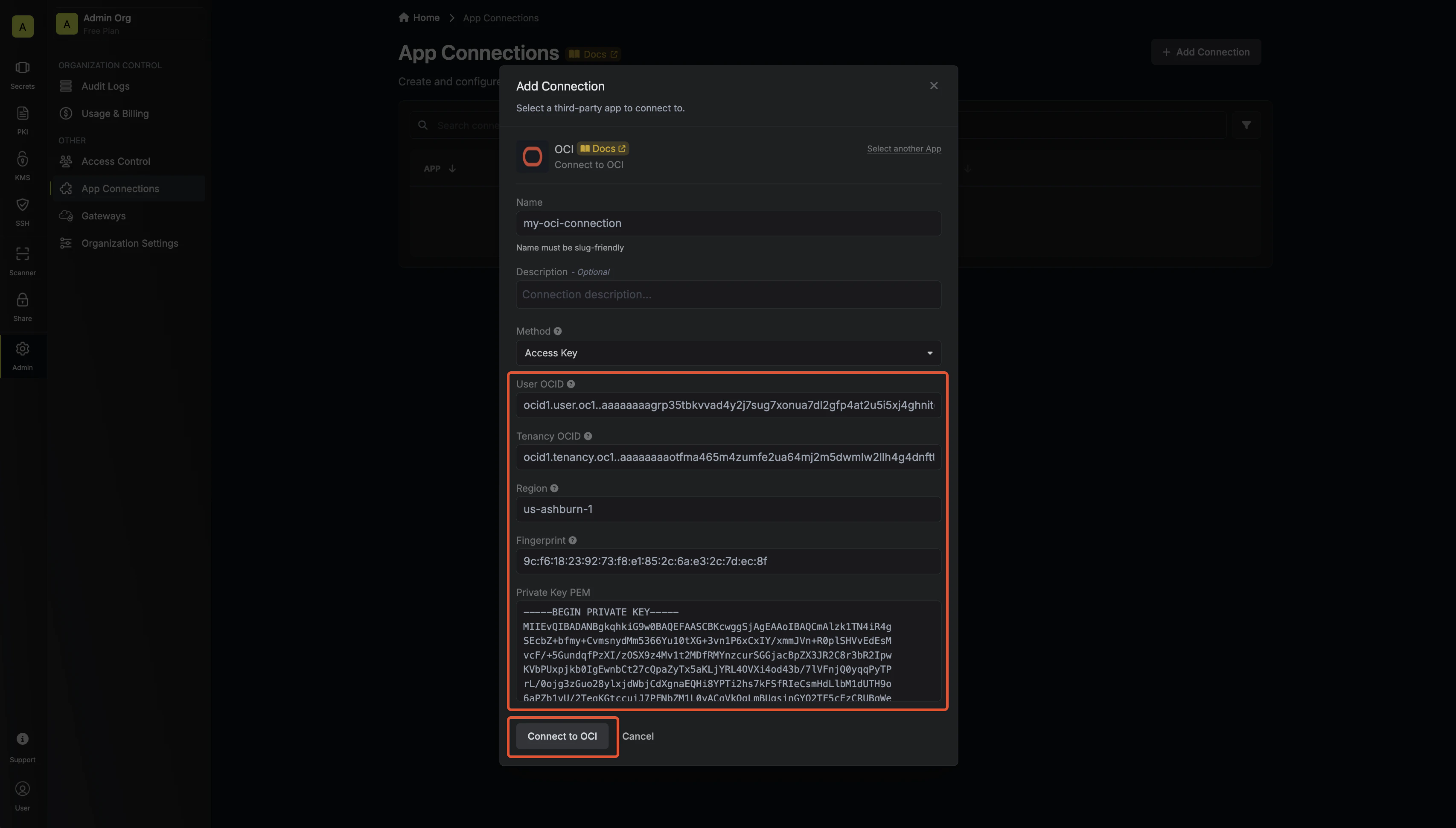Viewport: 1456px width, 828px height.
Task: Open the filter icon in connections table
Action: click(1246, 125)
